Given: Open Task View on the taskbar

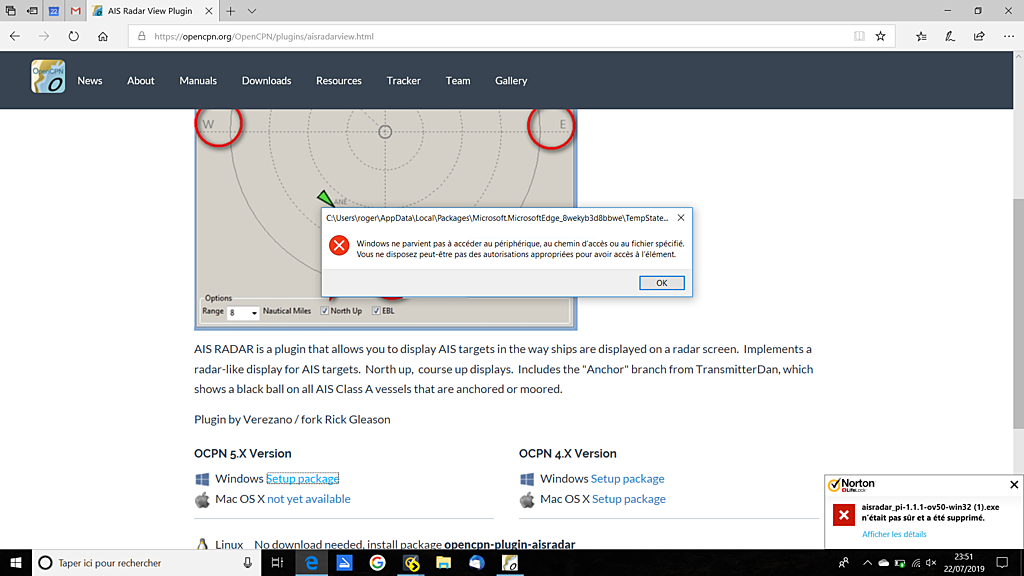Looking at the screenshot, I should coord(277,562).
